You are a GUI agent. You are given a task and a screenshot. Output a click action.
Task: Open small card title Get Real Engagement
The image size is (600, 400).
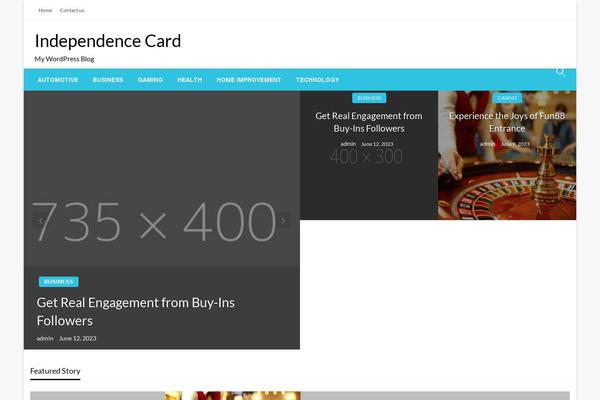[x=369, y=122]
